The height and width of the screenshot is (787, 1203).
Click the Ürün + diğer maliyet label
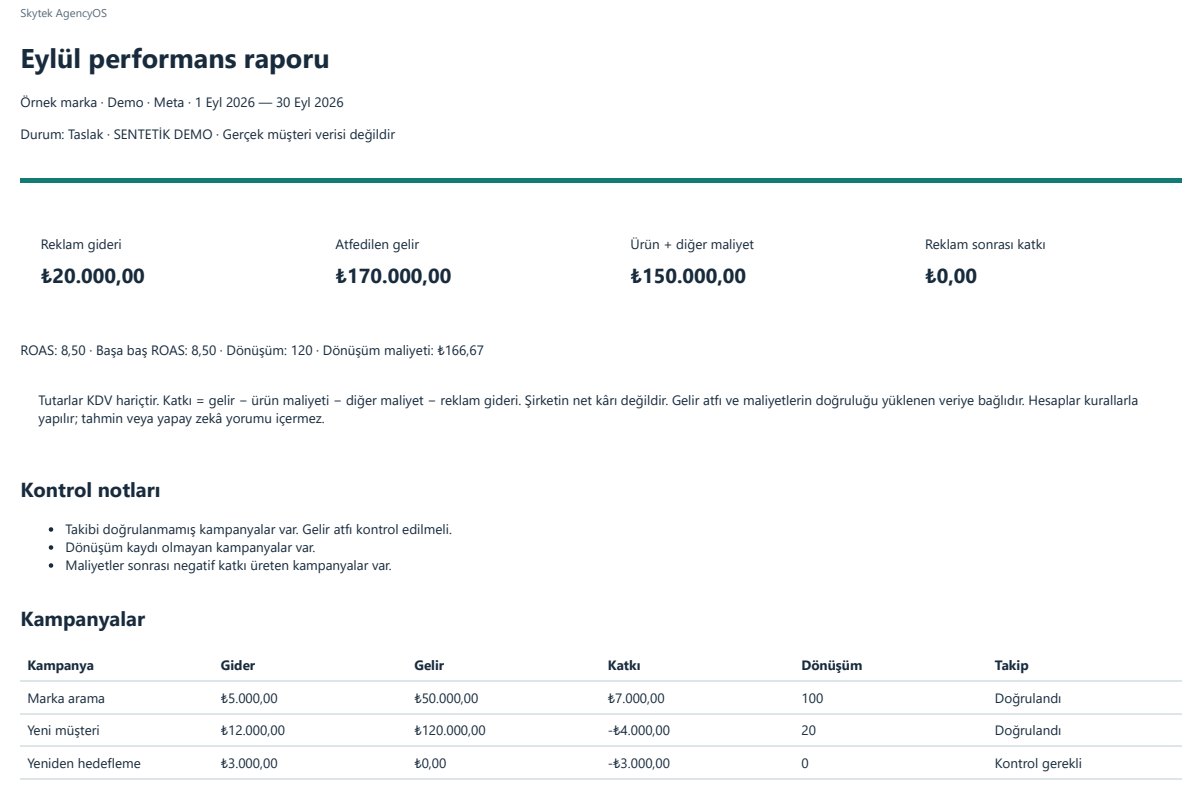[x=692, y=244]
